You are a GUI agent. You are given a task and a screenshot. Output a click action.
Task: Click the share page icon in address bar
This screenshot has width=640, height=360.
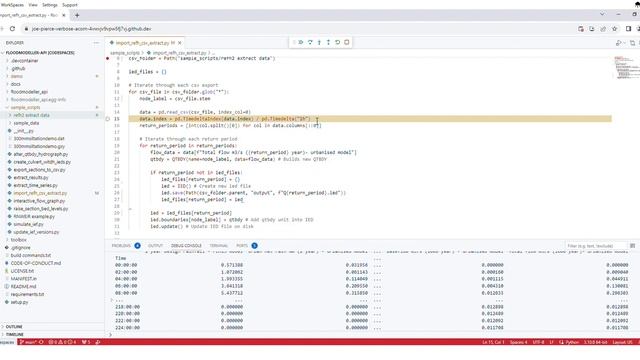pos(603,29)
